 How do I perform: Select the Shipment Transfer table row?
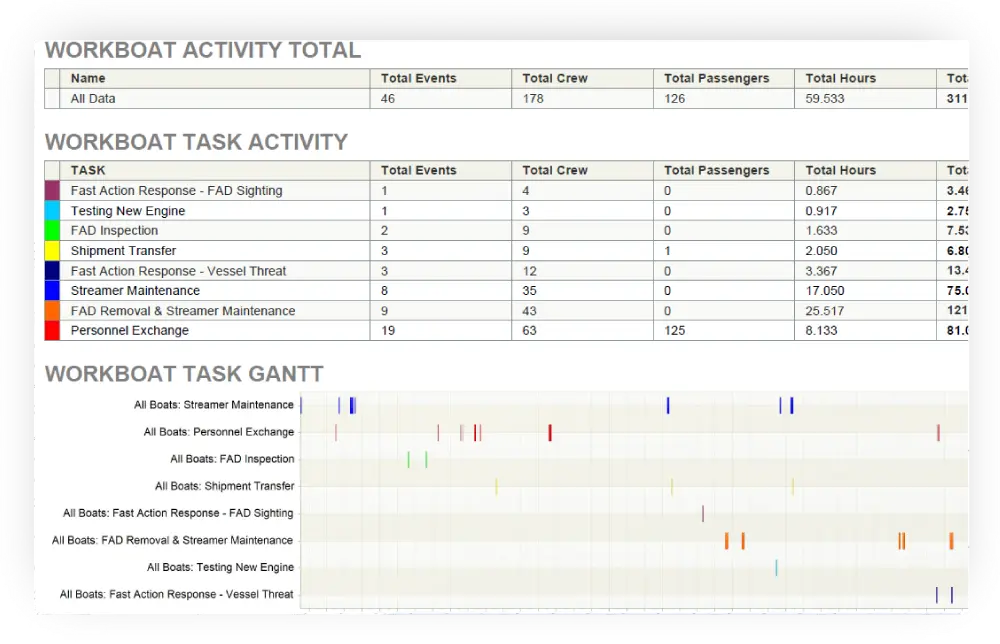click(506, 251)
